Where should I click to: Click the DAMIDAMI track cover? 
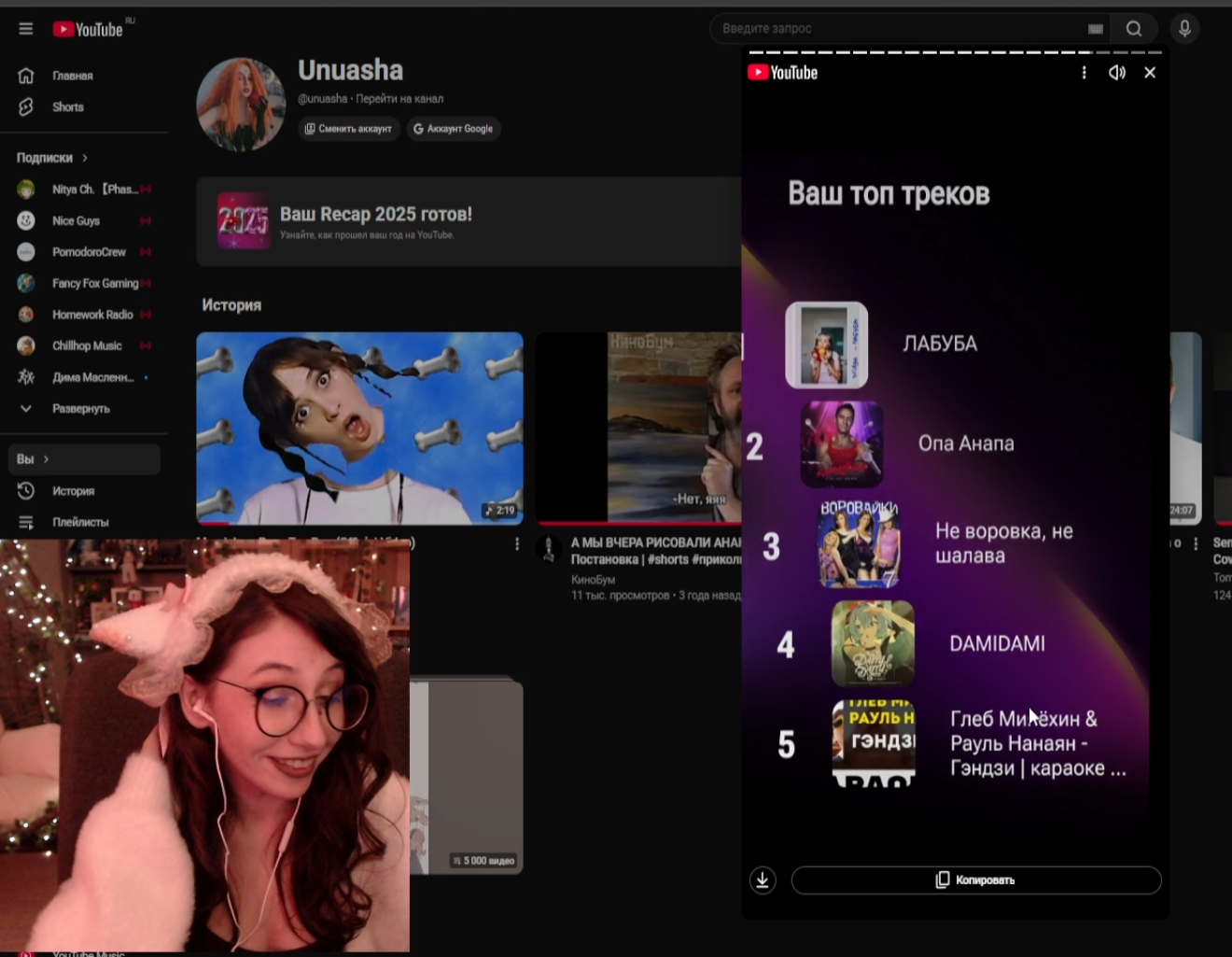874,643
